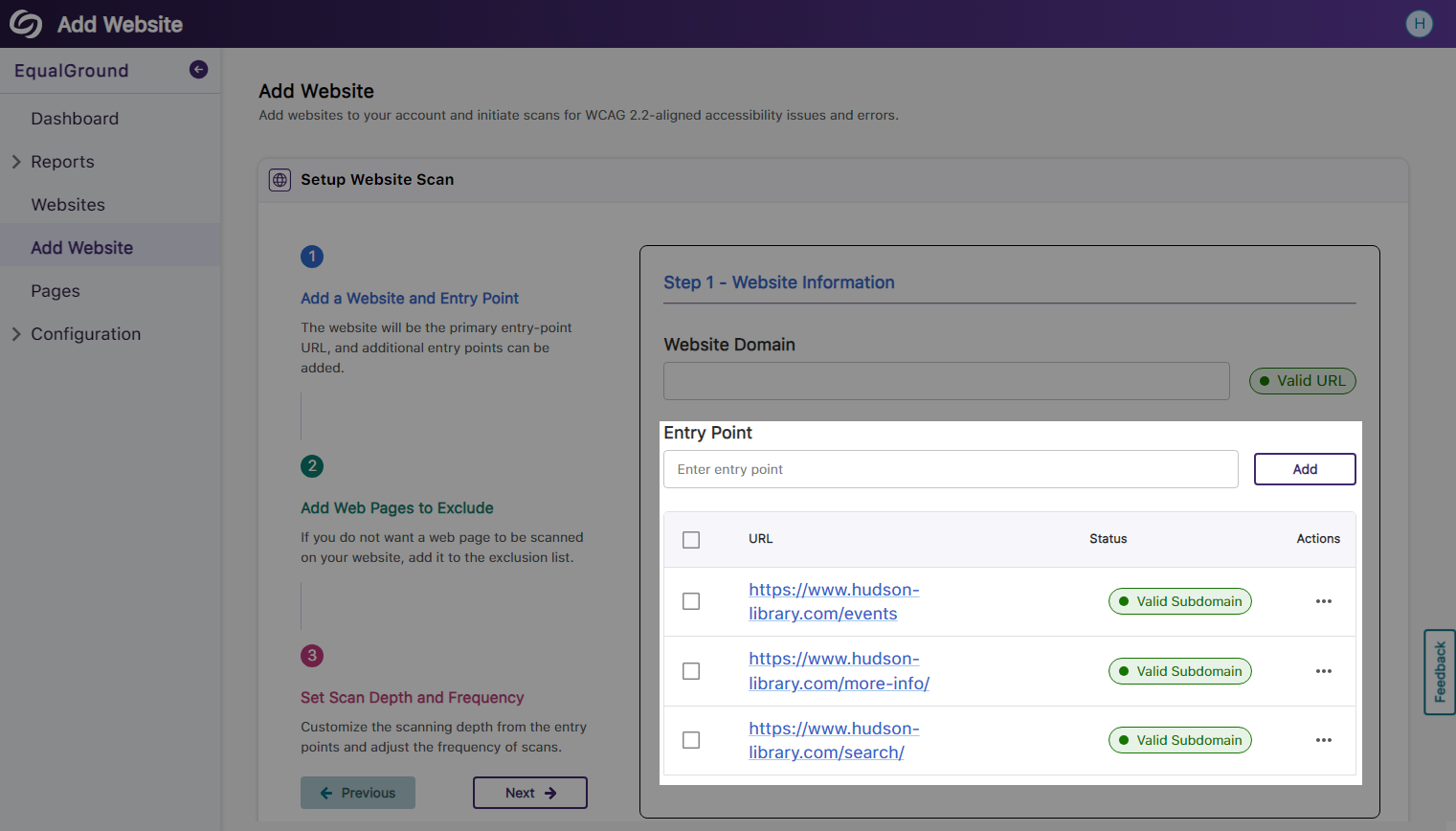Open Dashboard from the sidebar
Screen dimensions: 1456x831
pos(75,118)
